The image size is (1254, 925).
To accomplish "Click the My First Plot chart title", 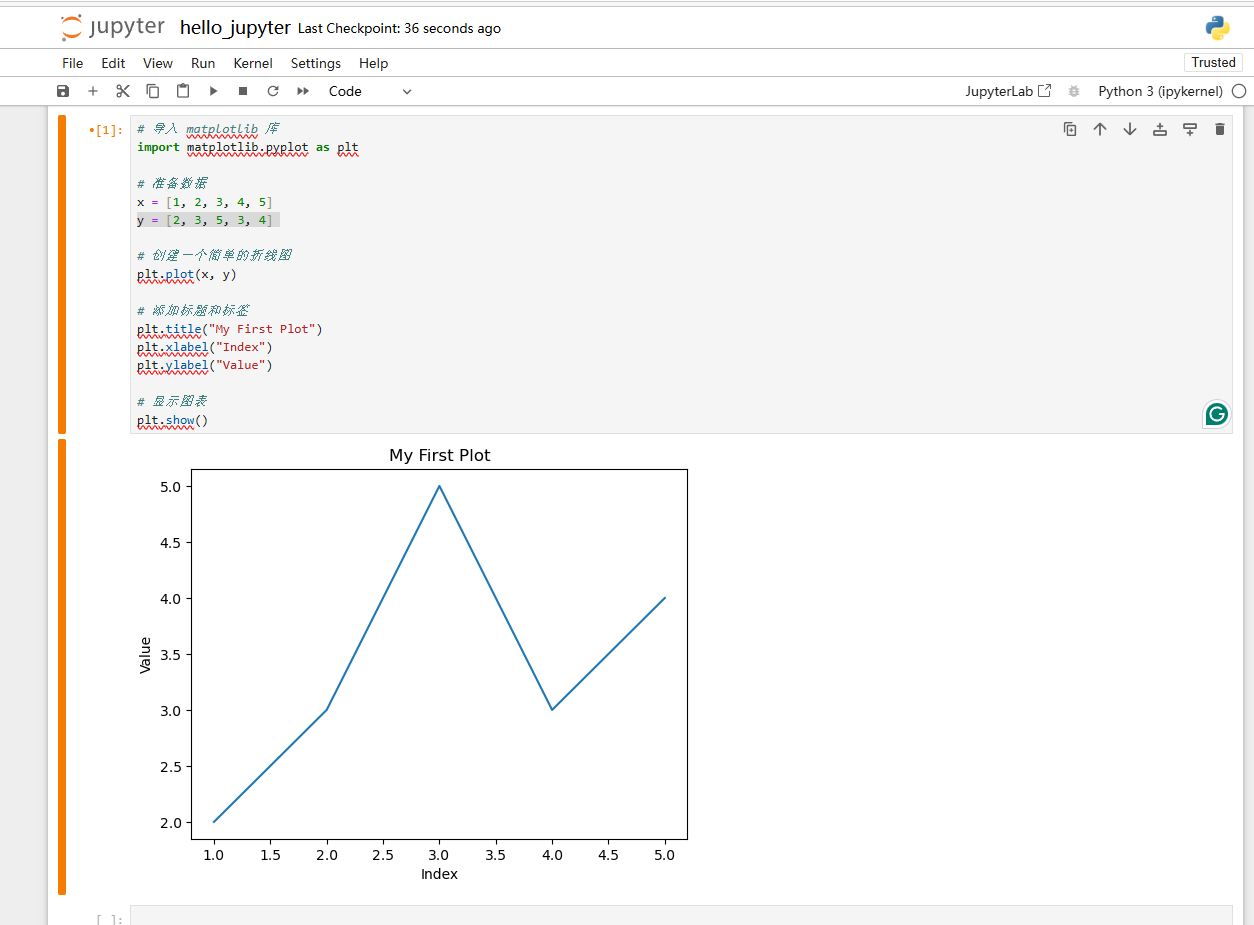I will (440, 455).
